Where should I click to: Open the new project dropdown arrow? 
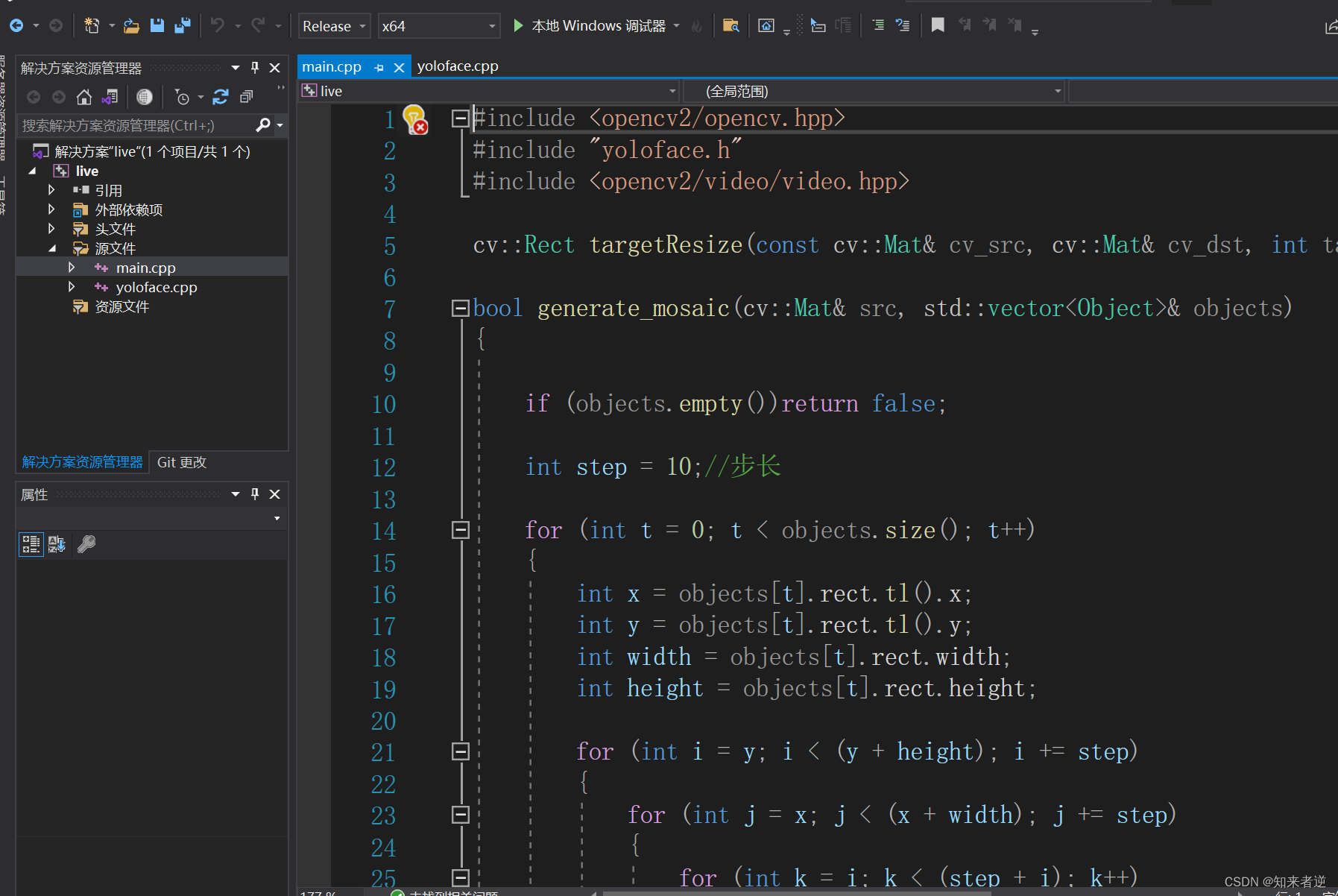pyautogui.click(x=112, y=26)
